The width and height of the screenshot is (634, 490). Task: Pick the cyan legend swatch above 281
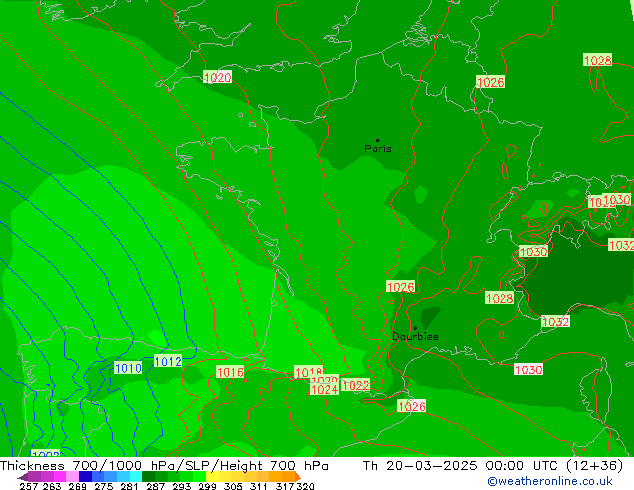point(136,477)
